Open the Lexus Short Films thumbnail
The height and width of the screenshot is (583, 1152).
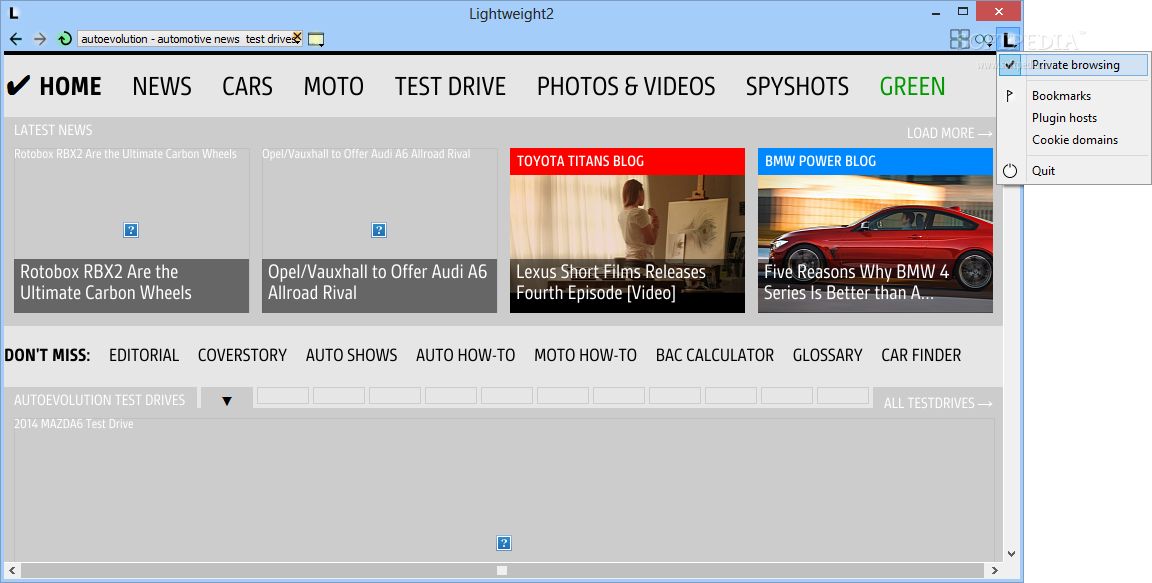pyautogui.click(x=627, y=244)
